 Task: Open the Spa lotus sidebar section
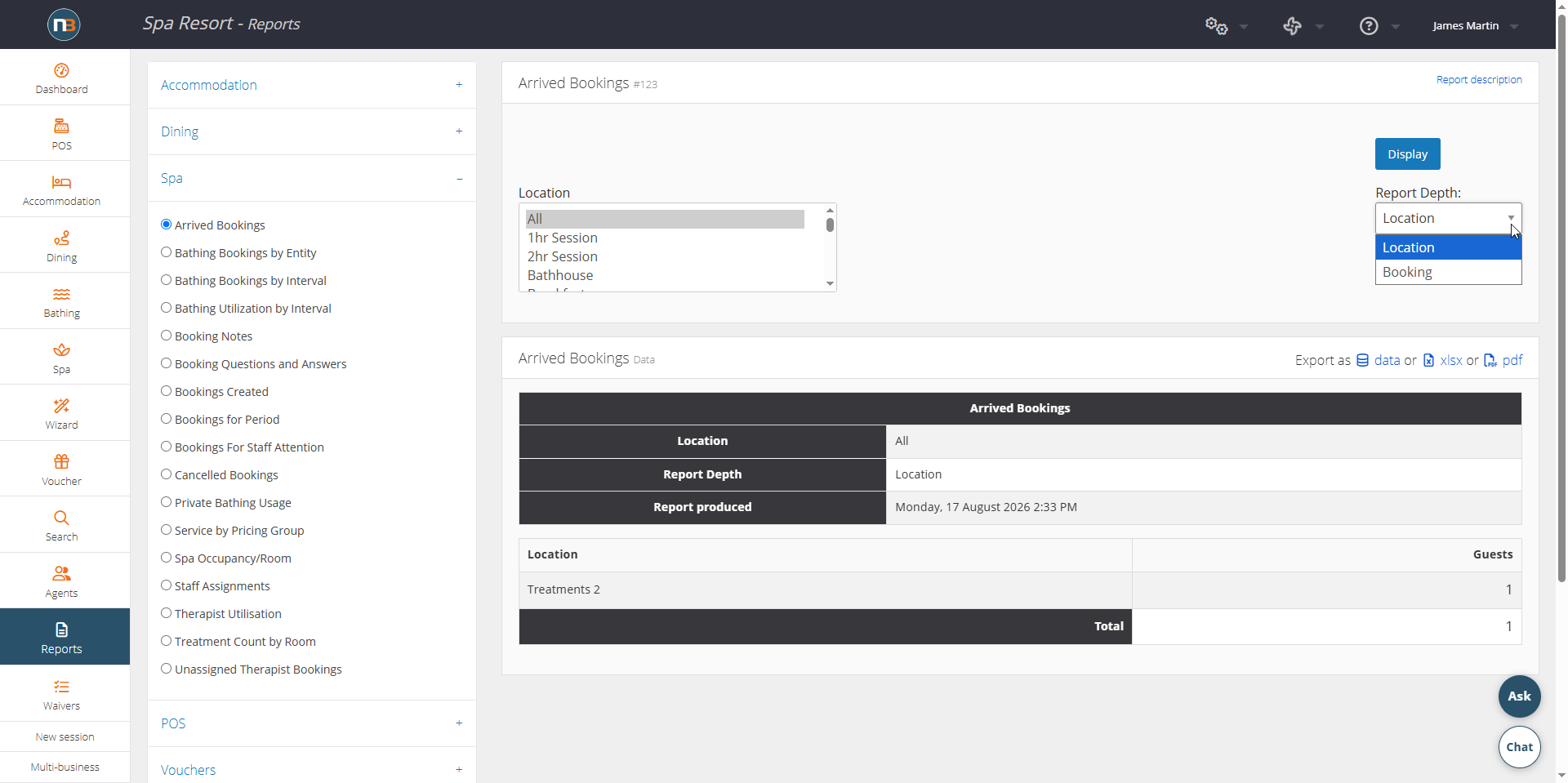coord(62,358)
